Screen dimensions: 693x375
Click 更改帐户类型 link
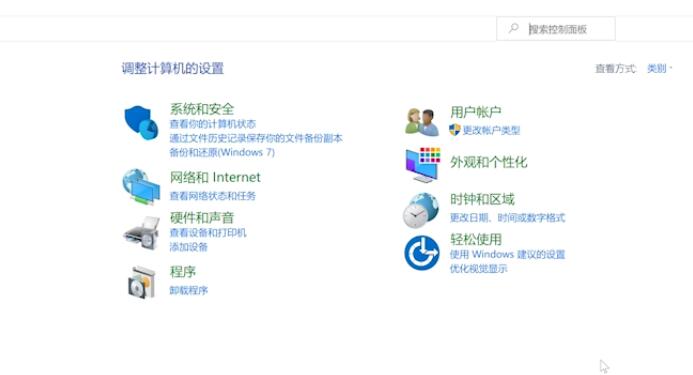[x=491, y=130]
